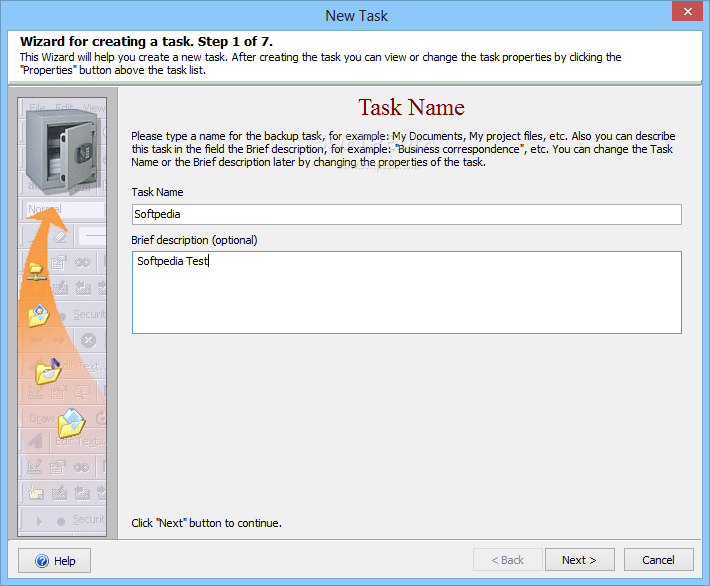This screenshot has width=710, height=586.
Task: Cancel the New Task wizard
Action: [x=658, y=560]
